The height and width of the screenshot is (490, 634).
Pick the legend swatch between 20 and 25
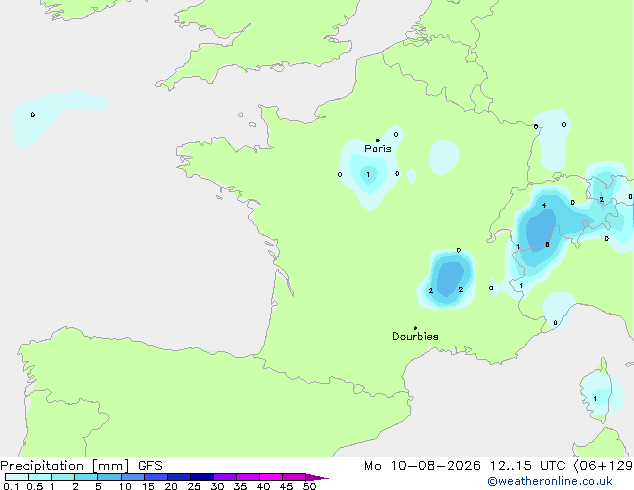(179, 477)
